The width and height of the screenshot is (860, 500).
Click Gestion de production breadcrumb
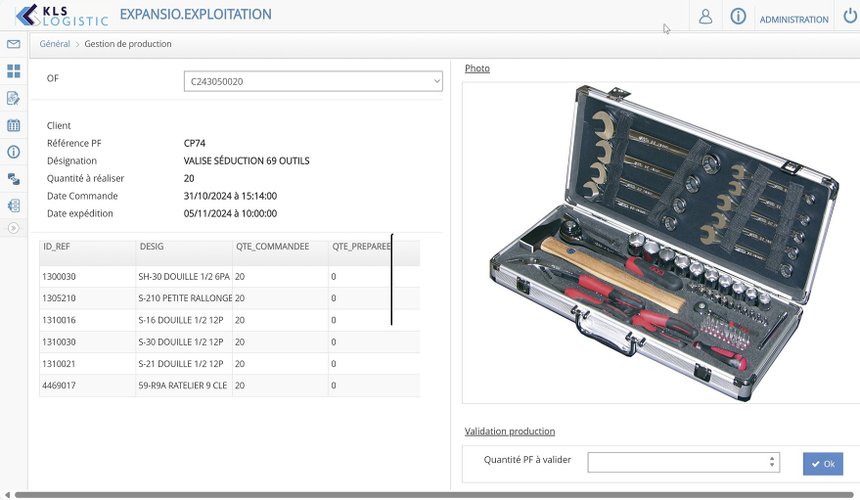128,44
